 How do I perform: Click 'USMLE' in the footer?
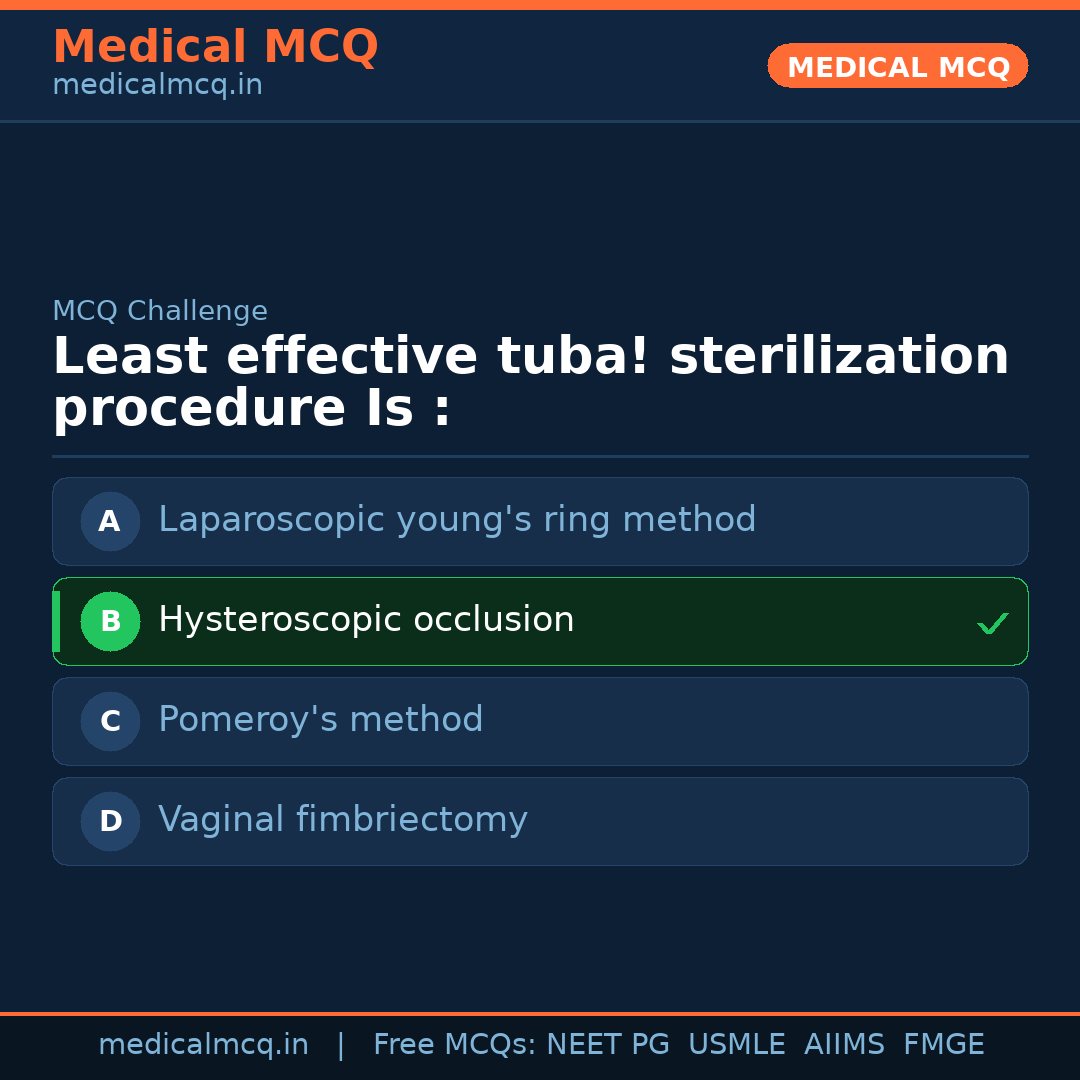(x=736, y=1045)
